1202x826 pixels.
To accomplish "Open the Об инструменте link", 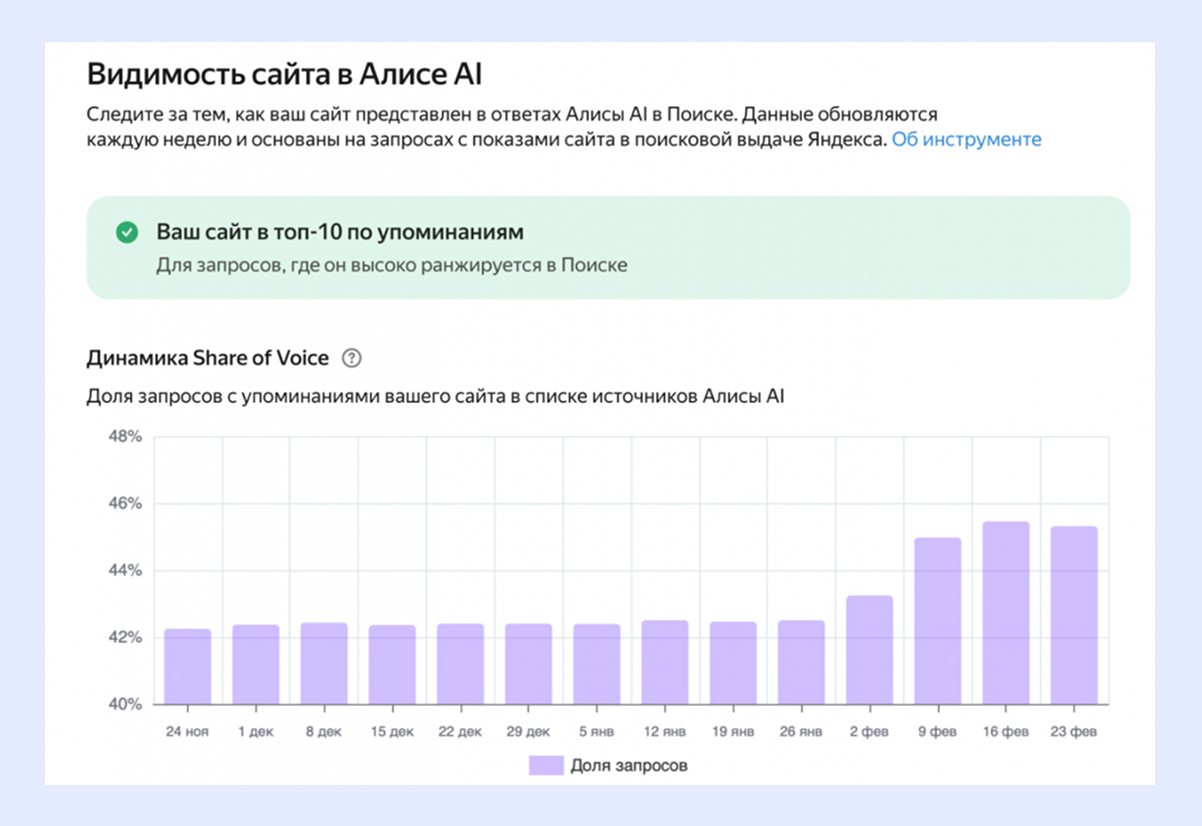I will pos(969,140).
